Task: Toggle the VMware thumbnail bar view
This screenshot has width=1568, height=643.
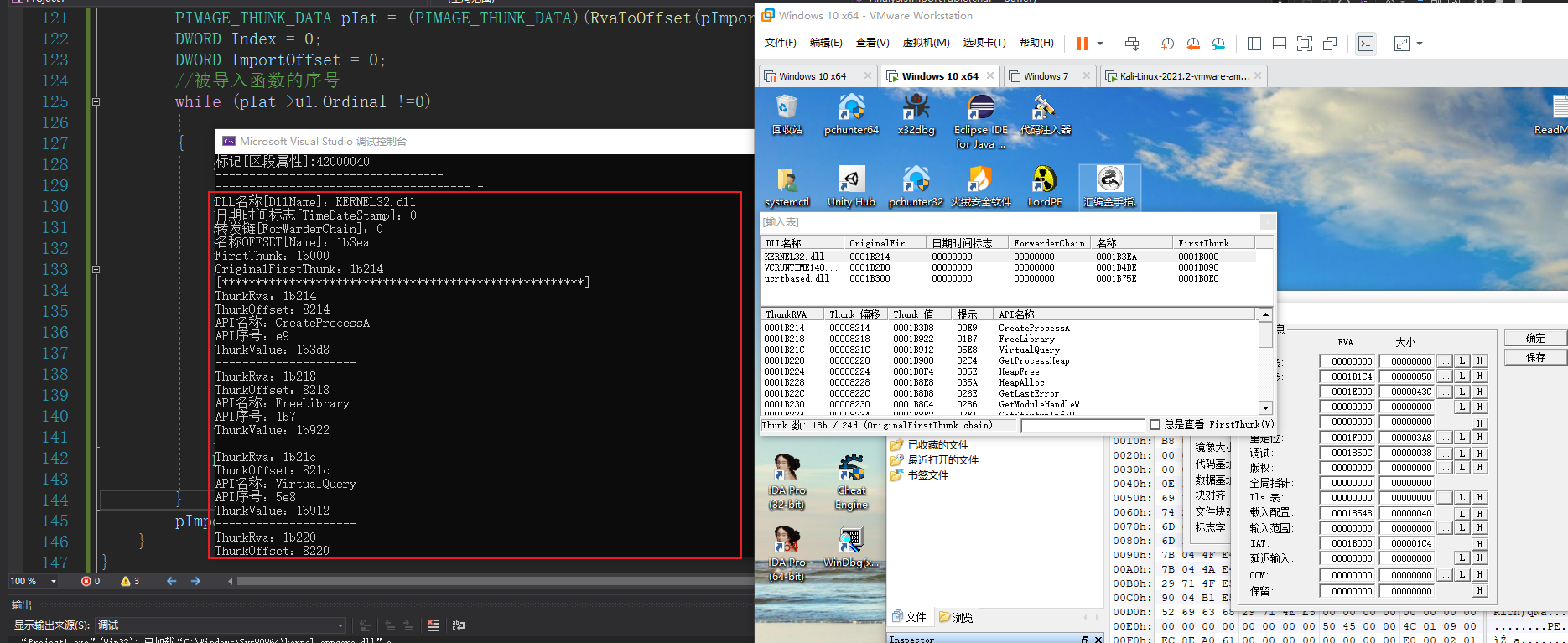Action: tap(1280, 44)
